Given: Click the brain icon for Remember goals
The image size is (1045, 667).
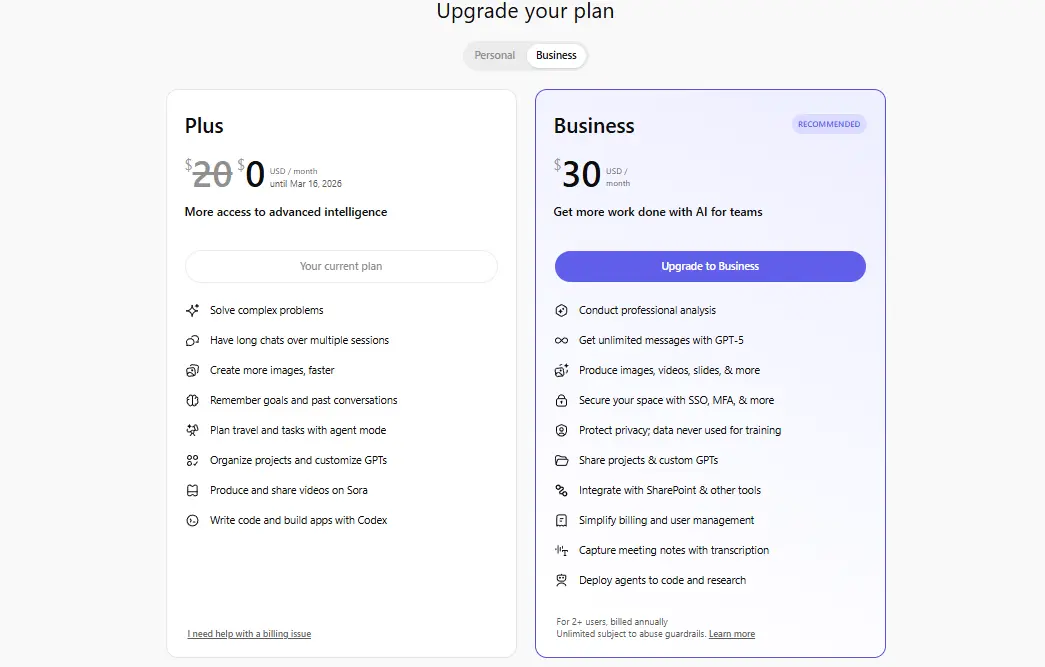Looking at the screenshot, I should tap(193, 400).
